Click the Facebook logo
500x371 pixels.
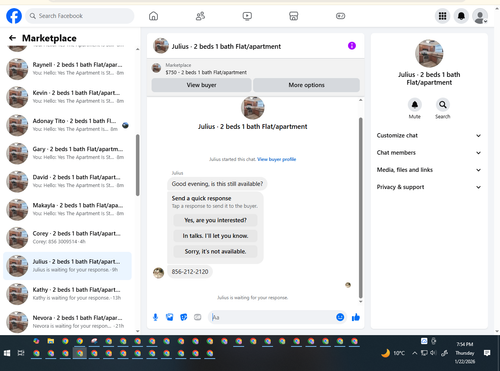coord(14,16)
